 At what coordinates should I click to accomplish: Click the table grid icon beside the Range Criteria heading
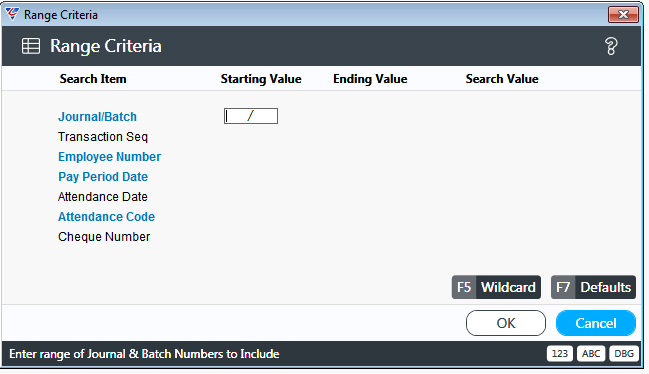click(x=31, y=46)
